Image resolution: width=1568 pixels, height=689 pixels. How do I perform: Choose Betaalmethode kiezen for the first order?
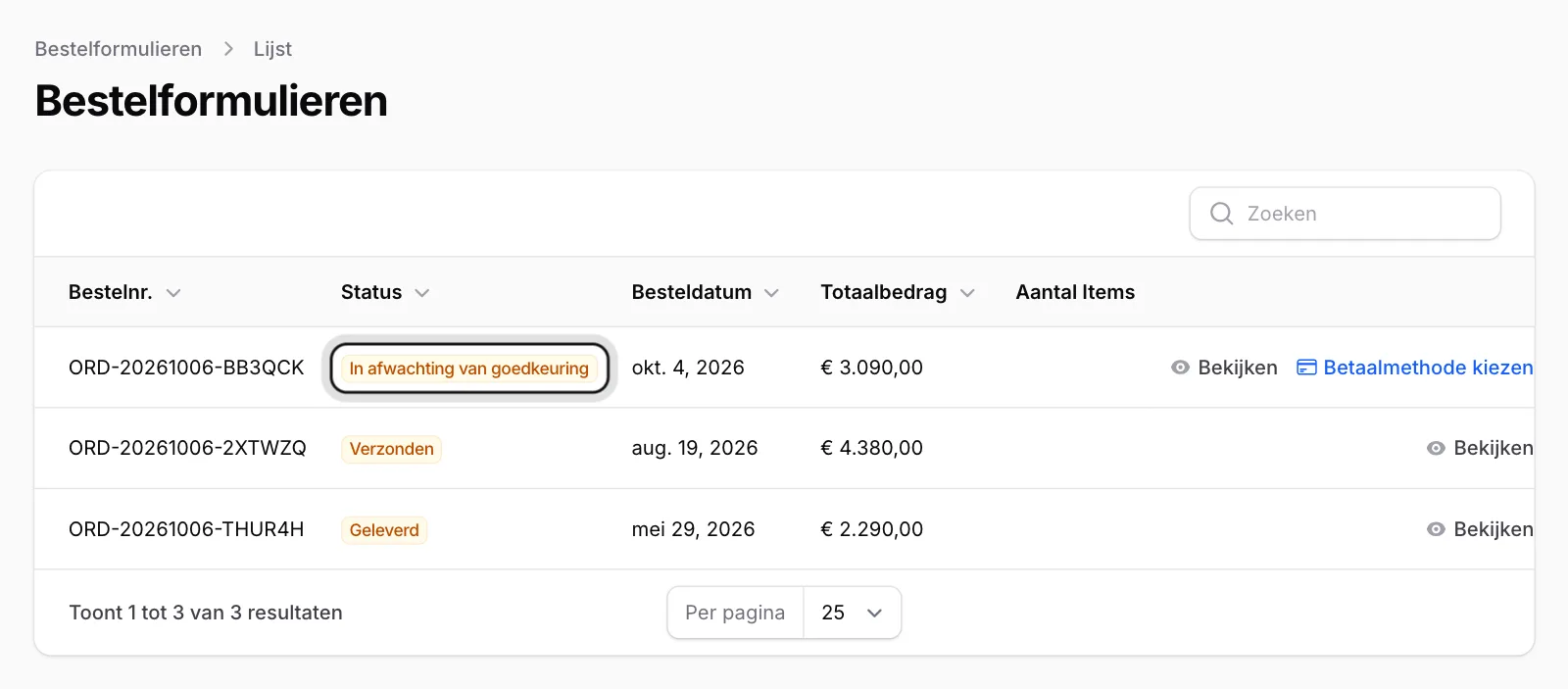point(1415,368)
